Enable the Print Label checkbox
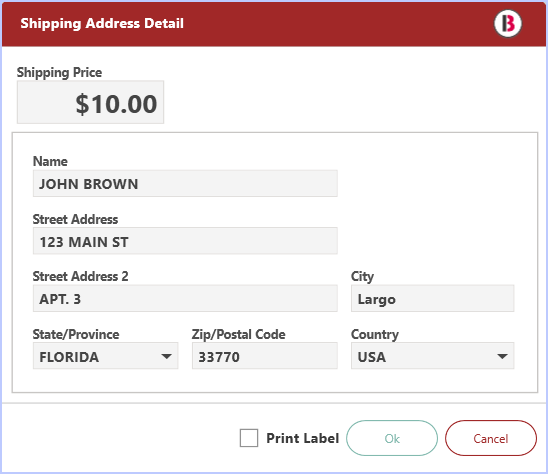This screenshot has height=474, width=548. (249, 438)
